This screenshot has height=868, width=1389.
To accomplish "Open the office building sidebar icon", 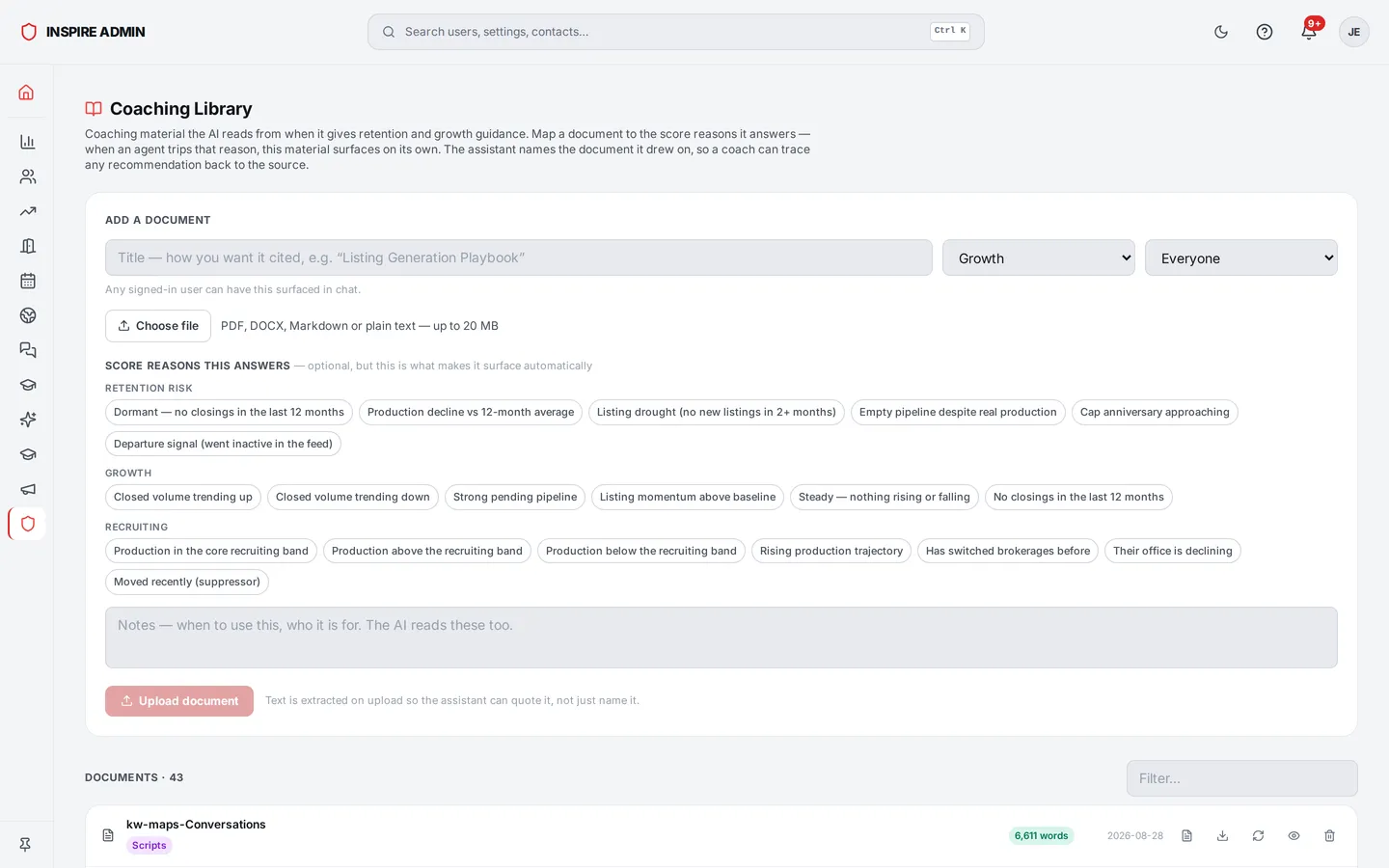I will pyautogui.click(x=27, y=246).
